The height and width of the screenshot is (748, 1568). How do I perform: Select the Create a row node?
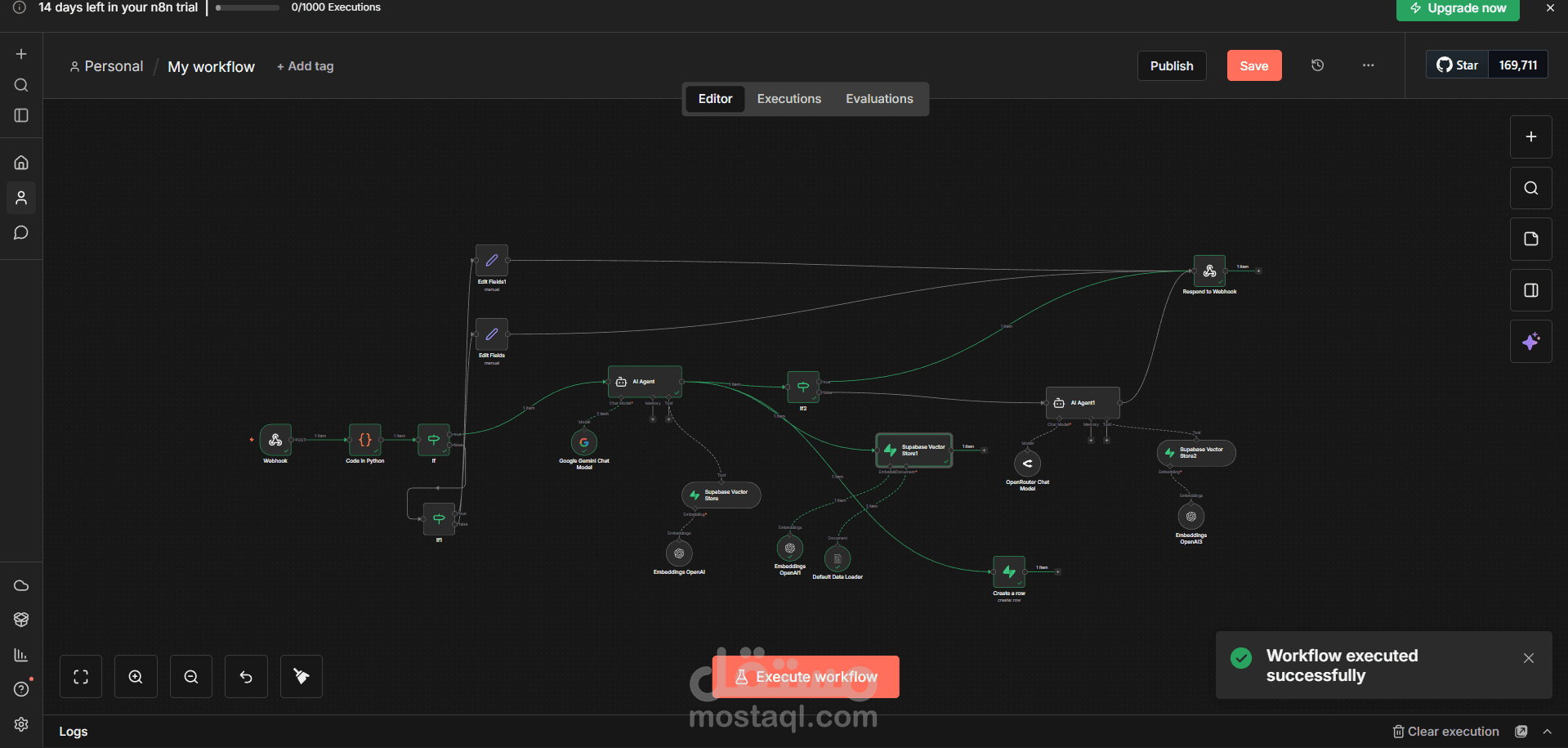[x=1009, y=572]
